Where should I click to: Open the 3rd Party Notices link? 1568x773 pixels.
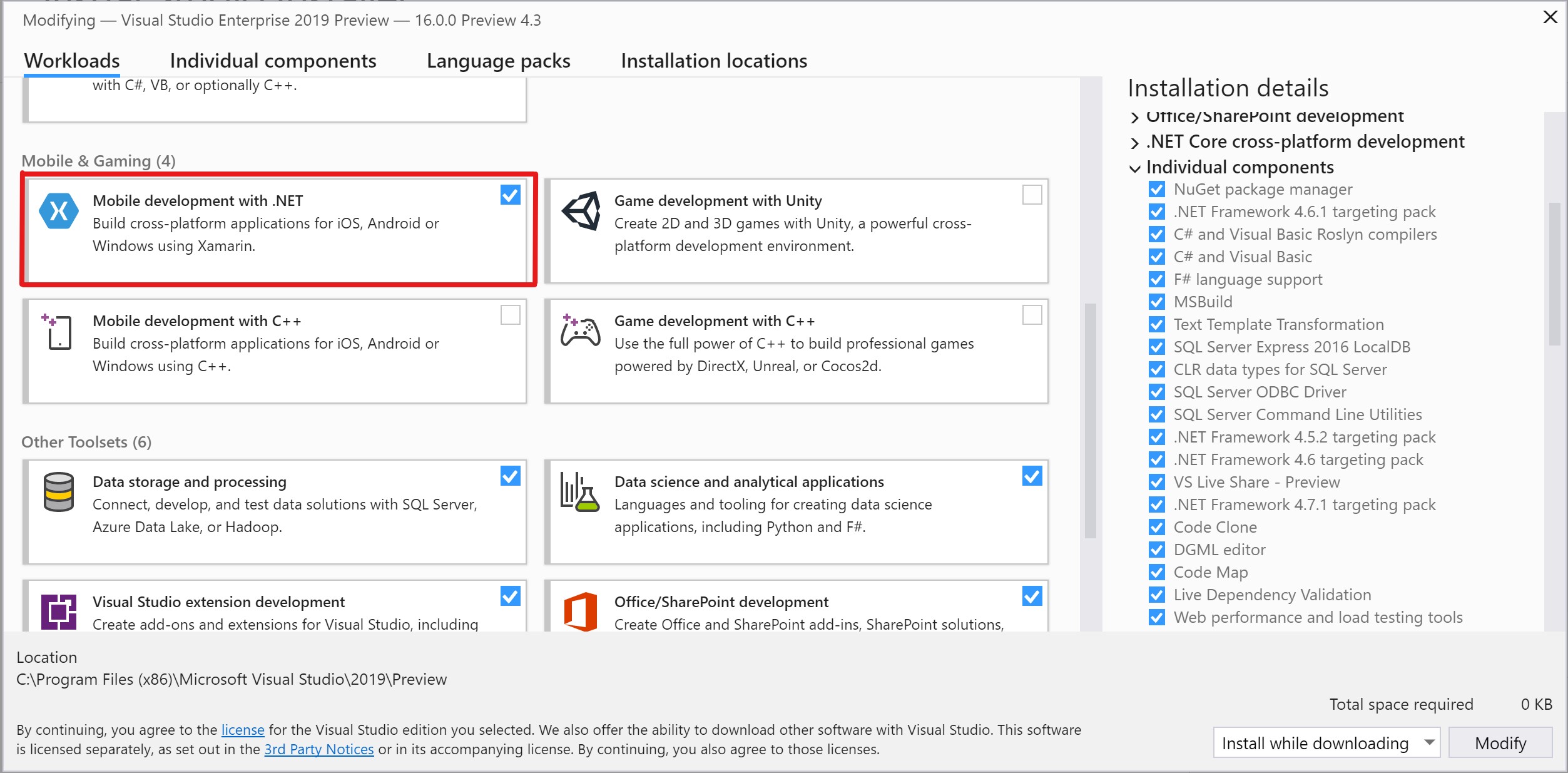tap(319, 749)
